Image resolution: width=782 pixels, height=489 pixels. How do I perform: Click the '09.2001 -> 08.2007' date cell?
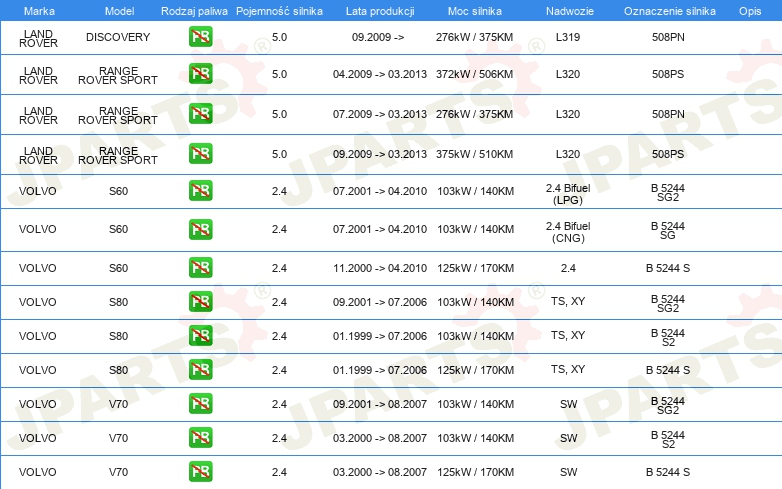click(380, 404)
